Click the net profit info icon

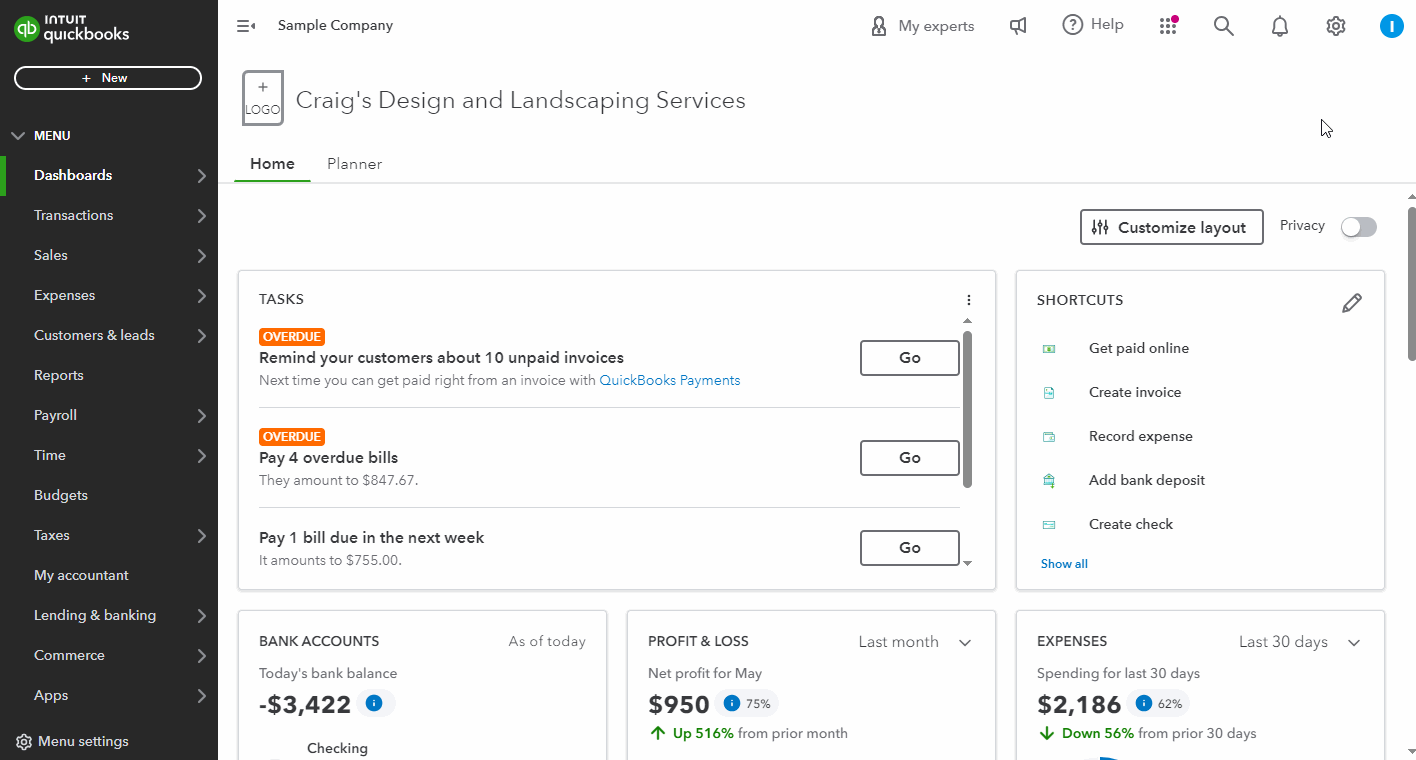pos(732,703)
